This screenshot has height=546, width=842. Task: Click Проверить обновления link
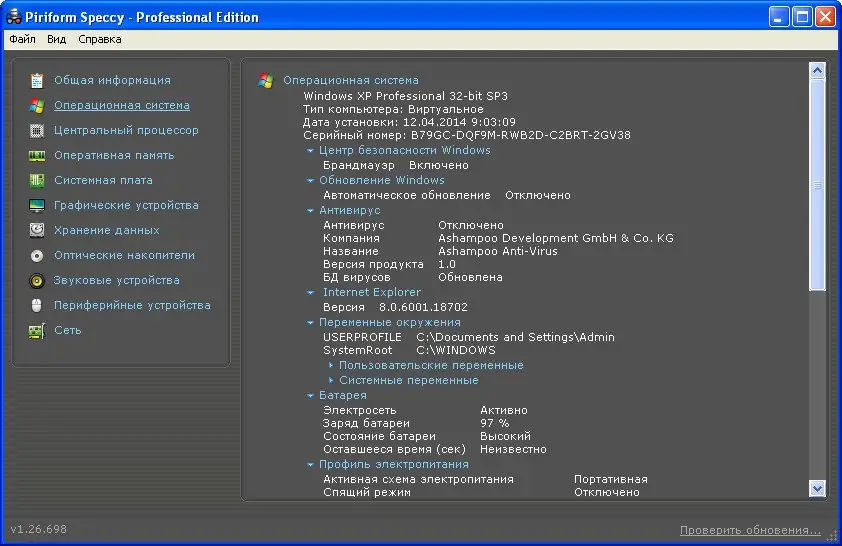coord(750,530)
